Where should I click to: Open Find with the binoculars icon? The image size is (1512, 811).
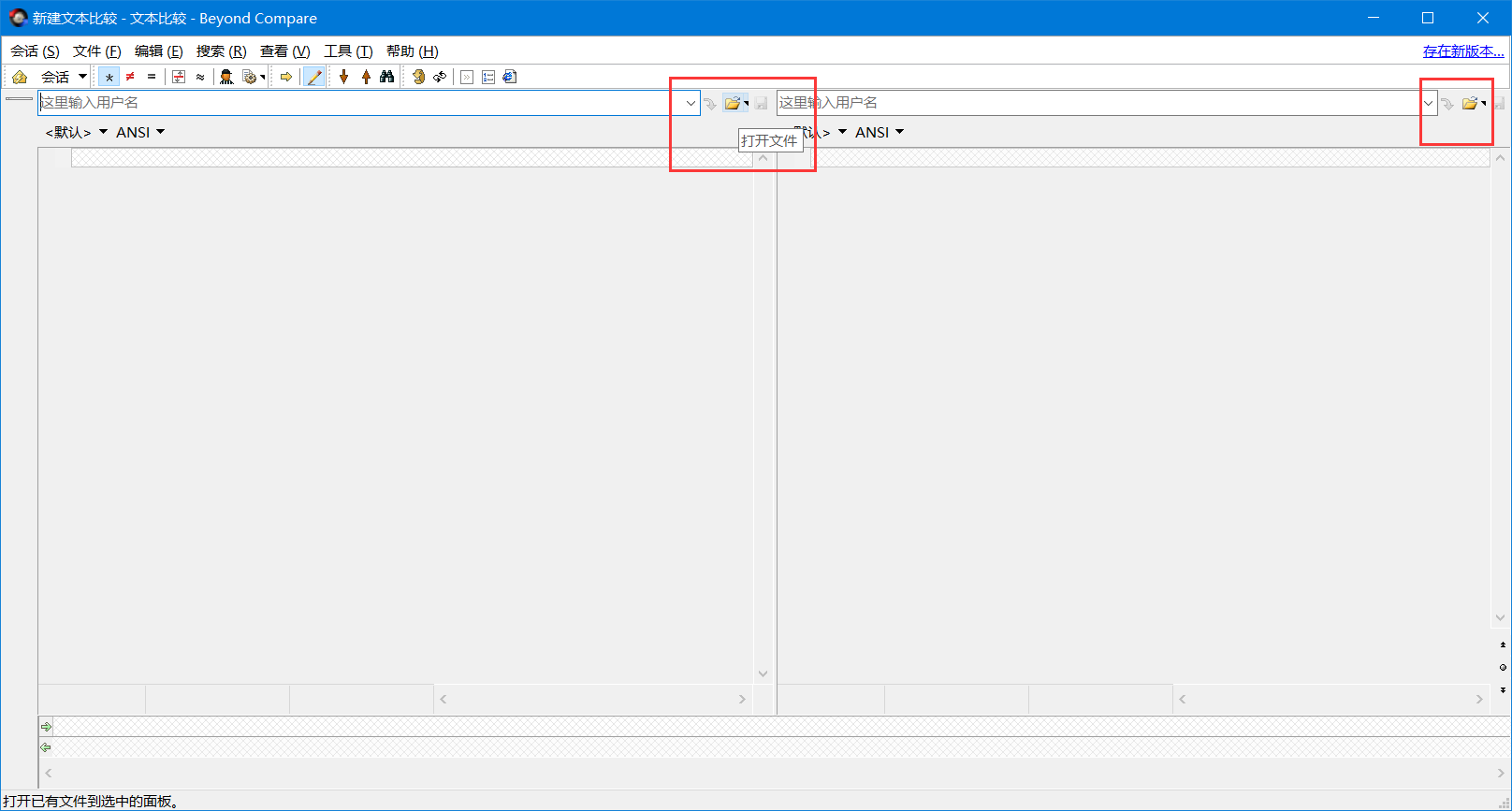click(387, 77)
